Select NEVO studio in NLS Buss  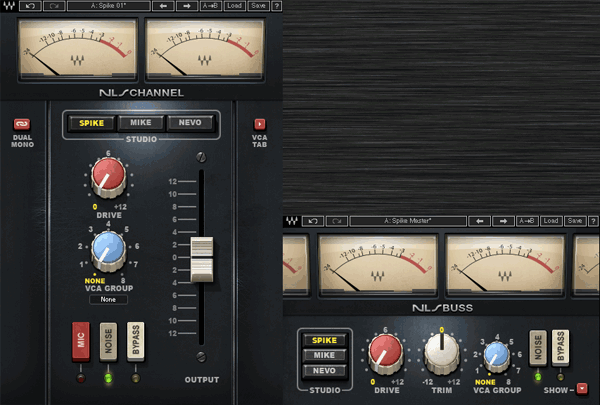[324, 371]
